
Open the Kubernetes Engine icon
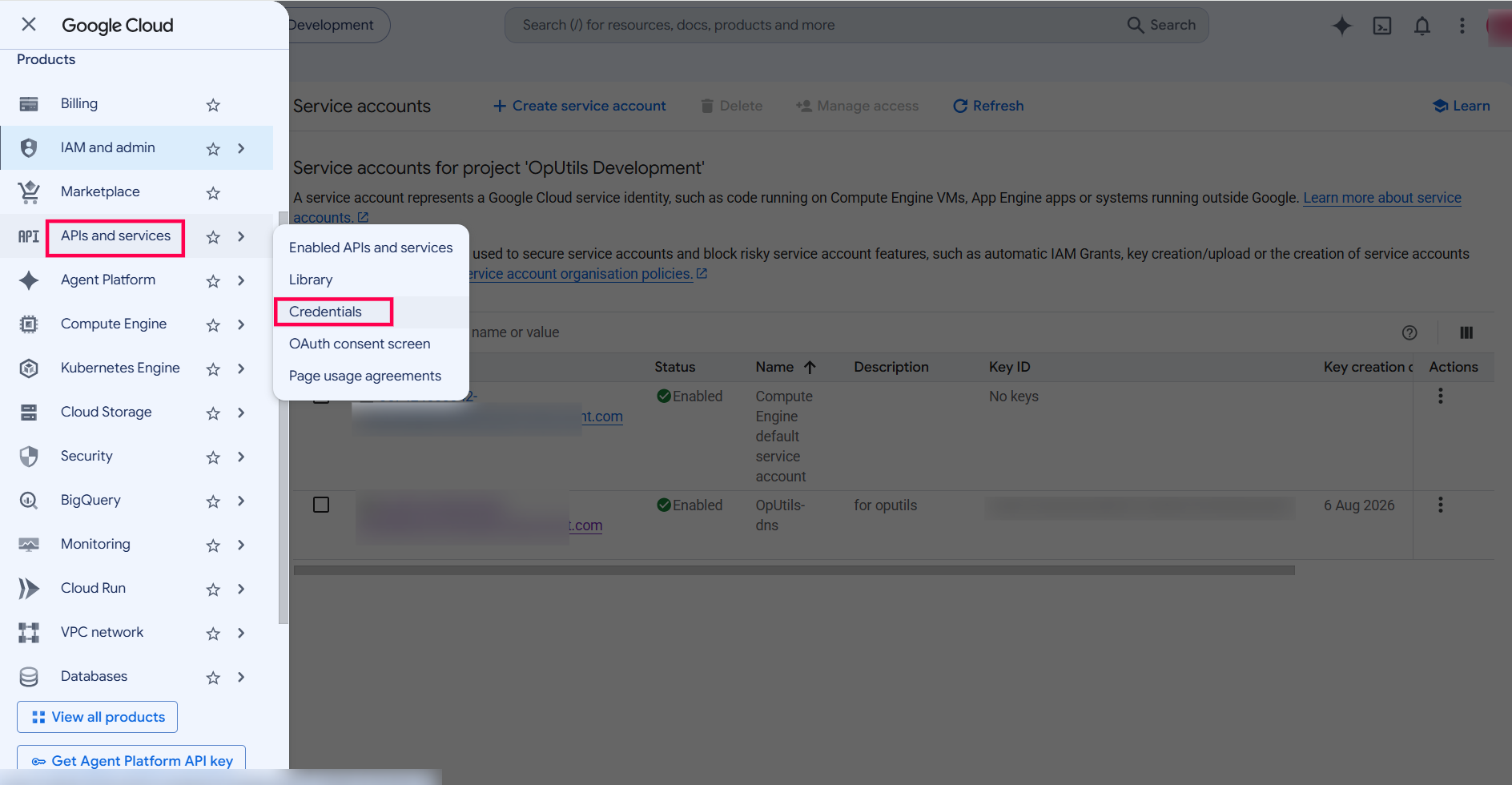(29, 368)
